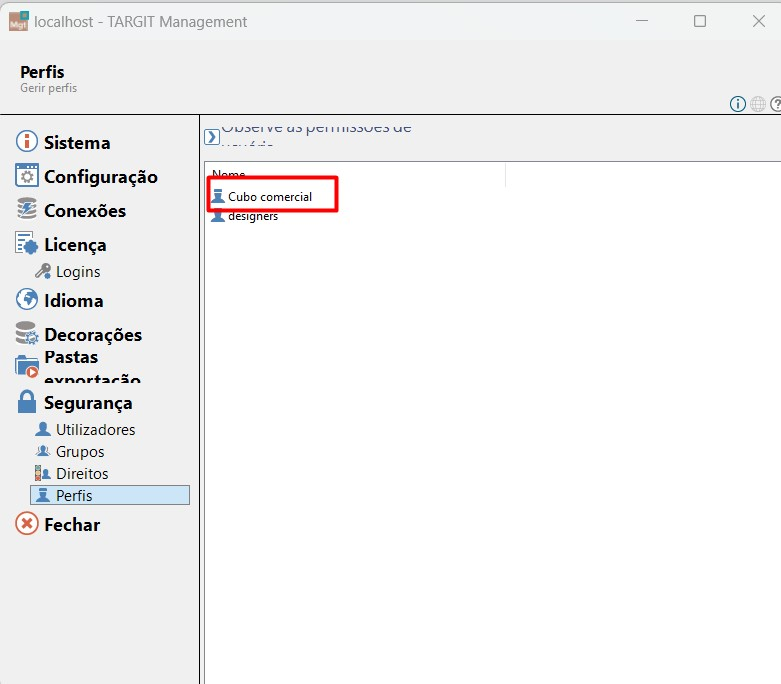Click the Configuração gear window icon
Image resolution: width=781 pixels, height=684 pixels.
coord(26,175)
